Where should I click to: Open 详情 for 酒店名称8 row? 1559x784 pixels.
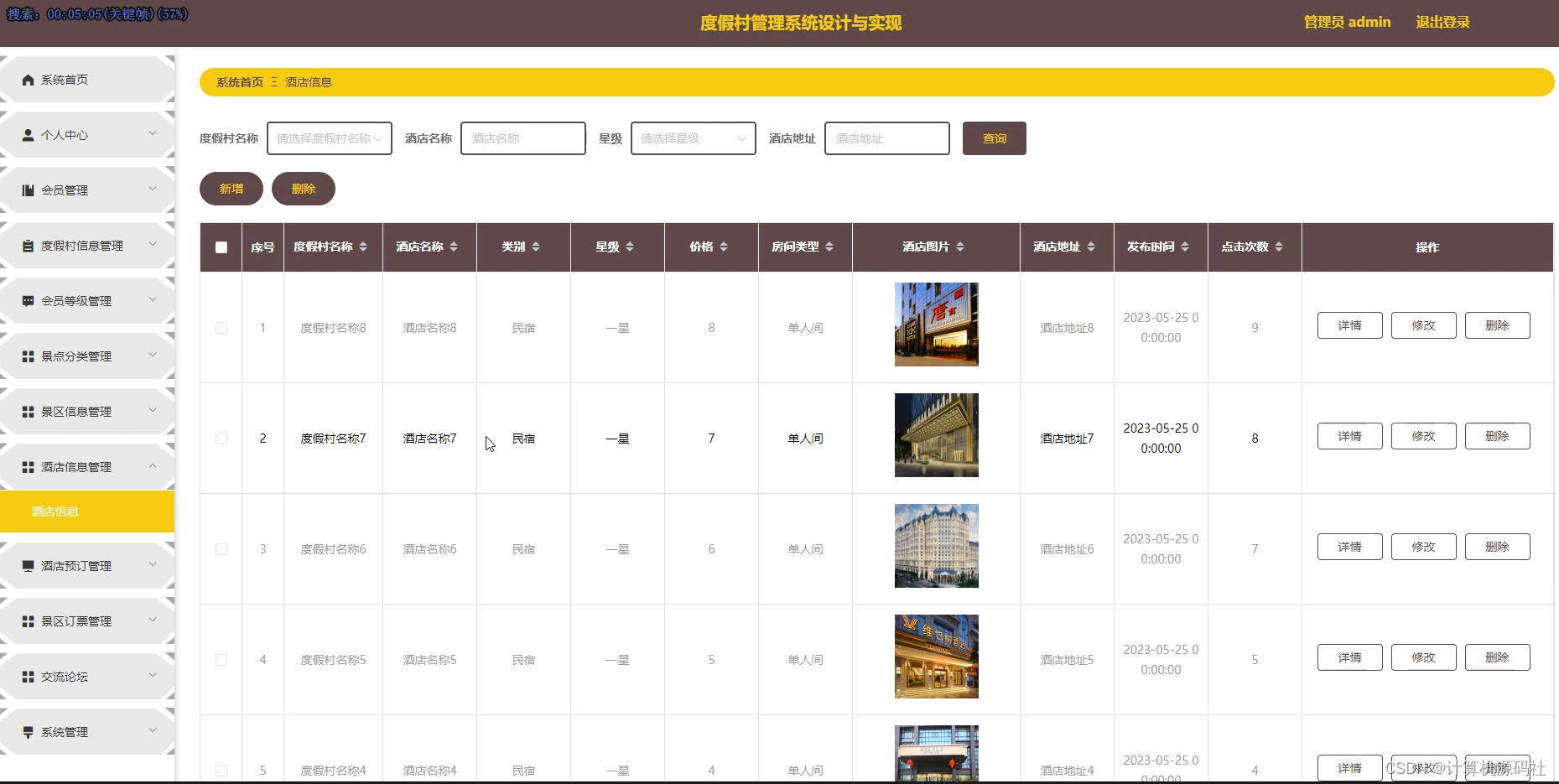[x=1350, y=325]
